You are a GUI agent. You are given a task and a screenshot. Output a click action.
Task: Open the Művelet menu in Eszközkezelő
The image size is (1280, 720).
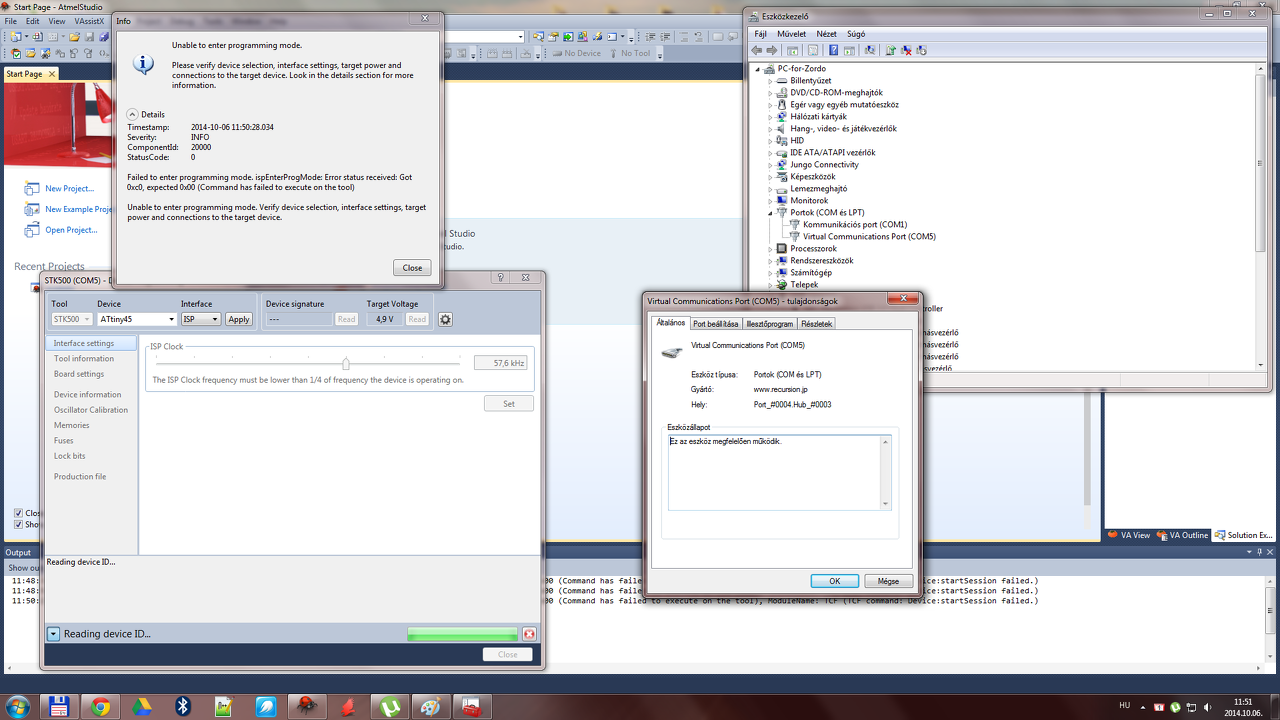click(x=791, y=34)
